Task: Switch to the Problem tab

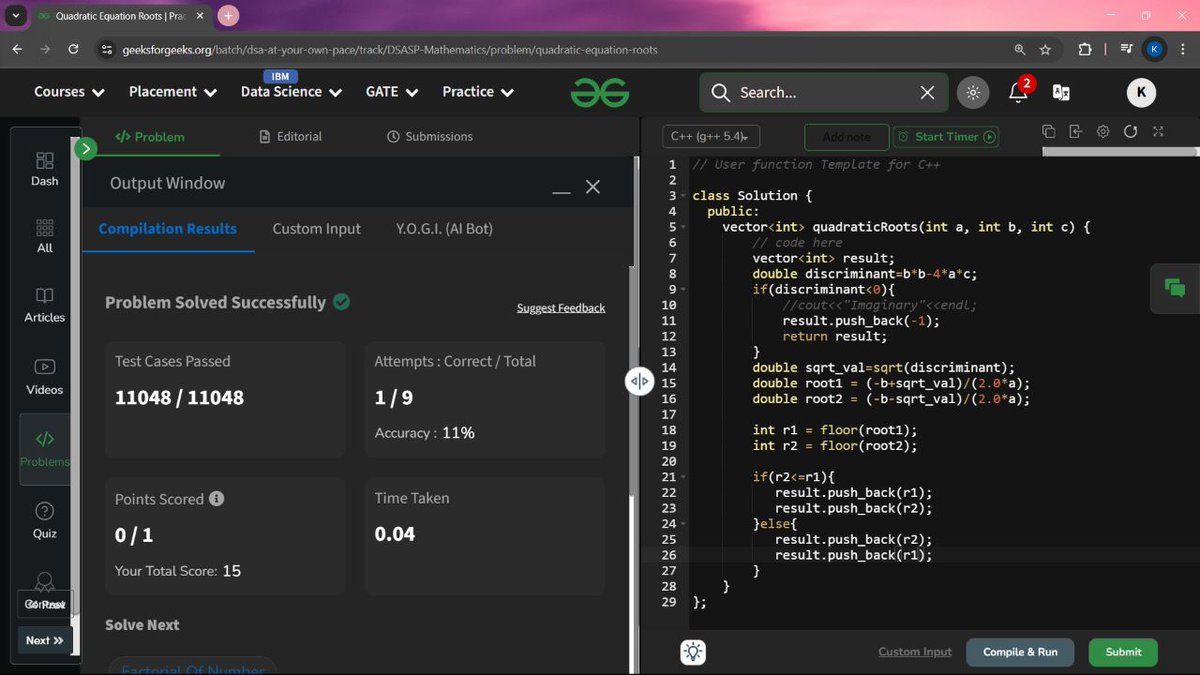Action: (x=150, y=137)
